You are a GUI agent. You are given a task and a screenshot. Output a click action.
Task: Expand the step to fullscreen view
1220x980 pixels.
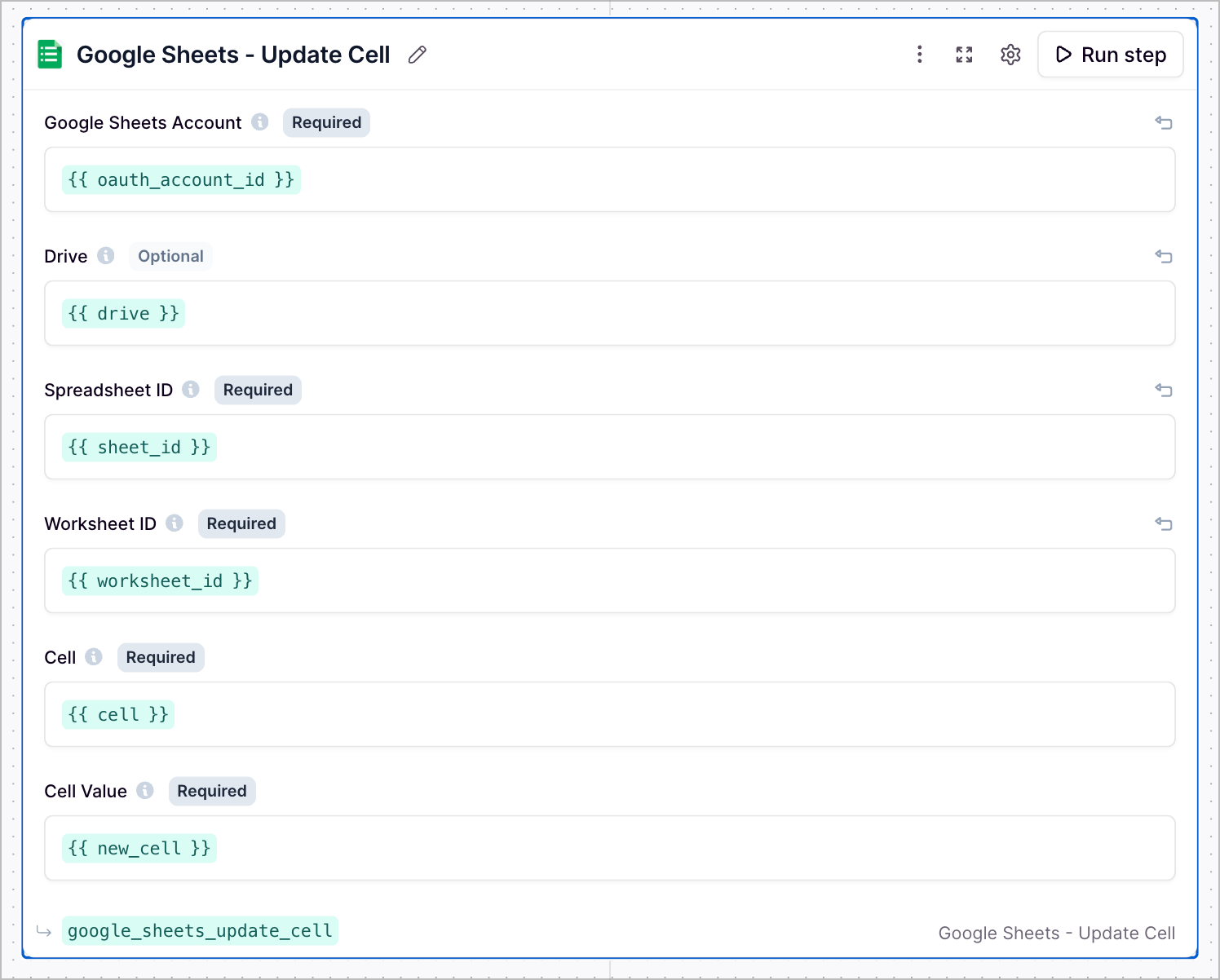click(x=964, y=55)
